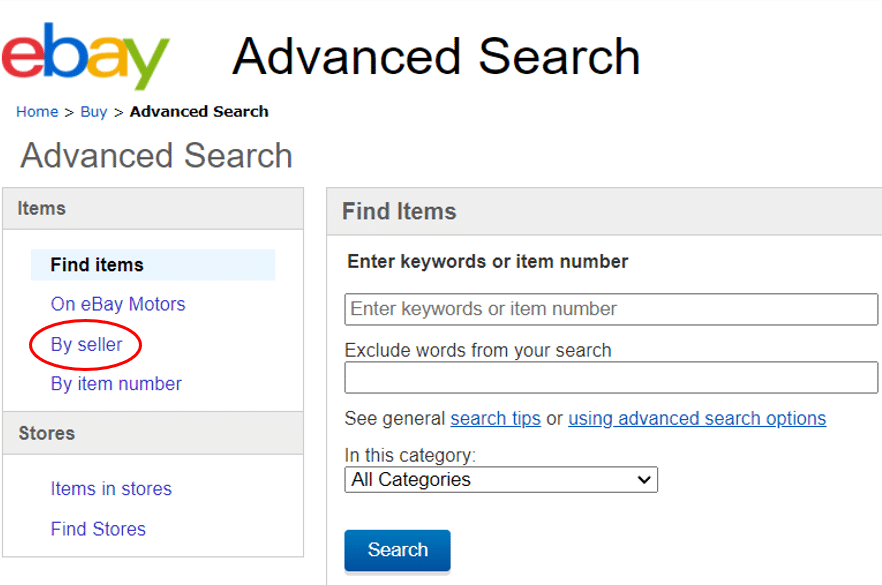The width and height of the screenshot is (882, 585).
Task: Click the dropdown arrow on All Categories
Action: 646,480
